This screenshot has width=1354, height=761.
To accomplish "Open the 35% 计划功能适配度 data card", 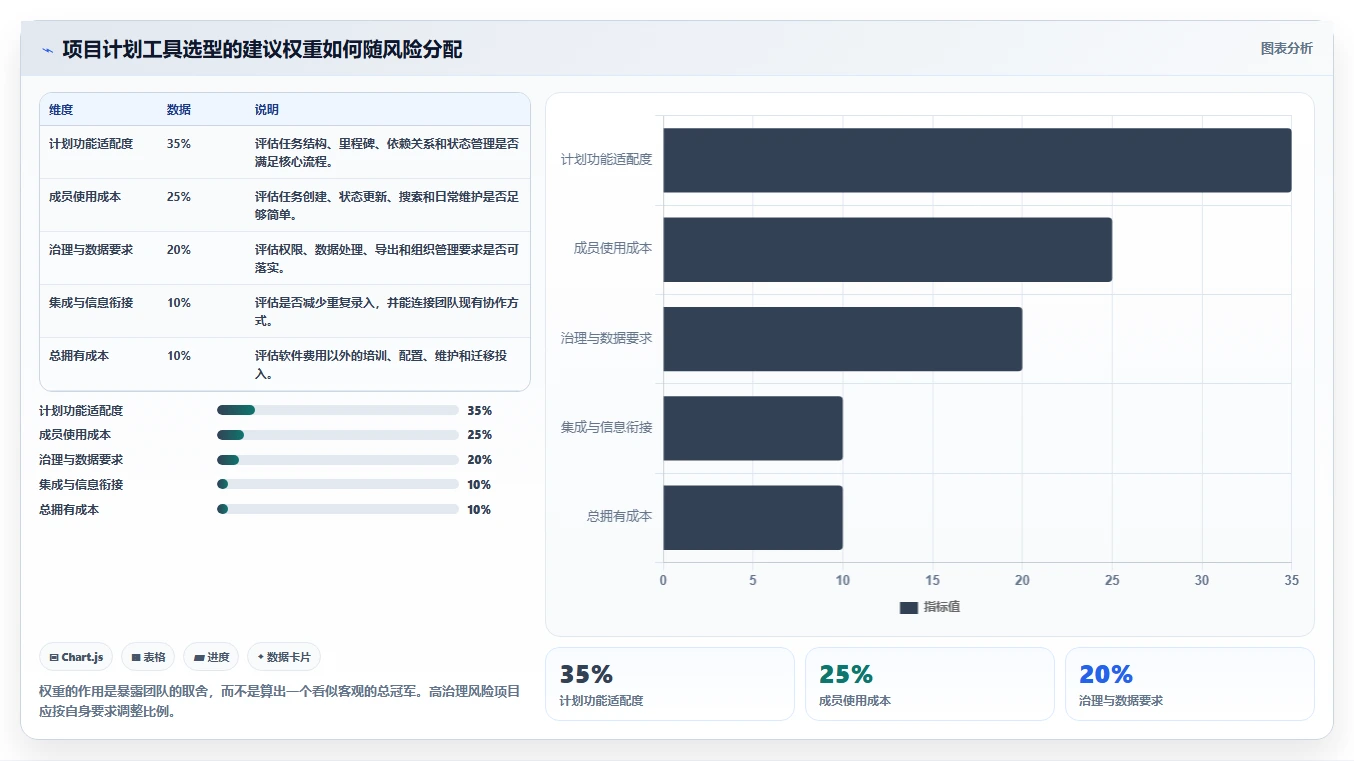I will (670, 684).
